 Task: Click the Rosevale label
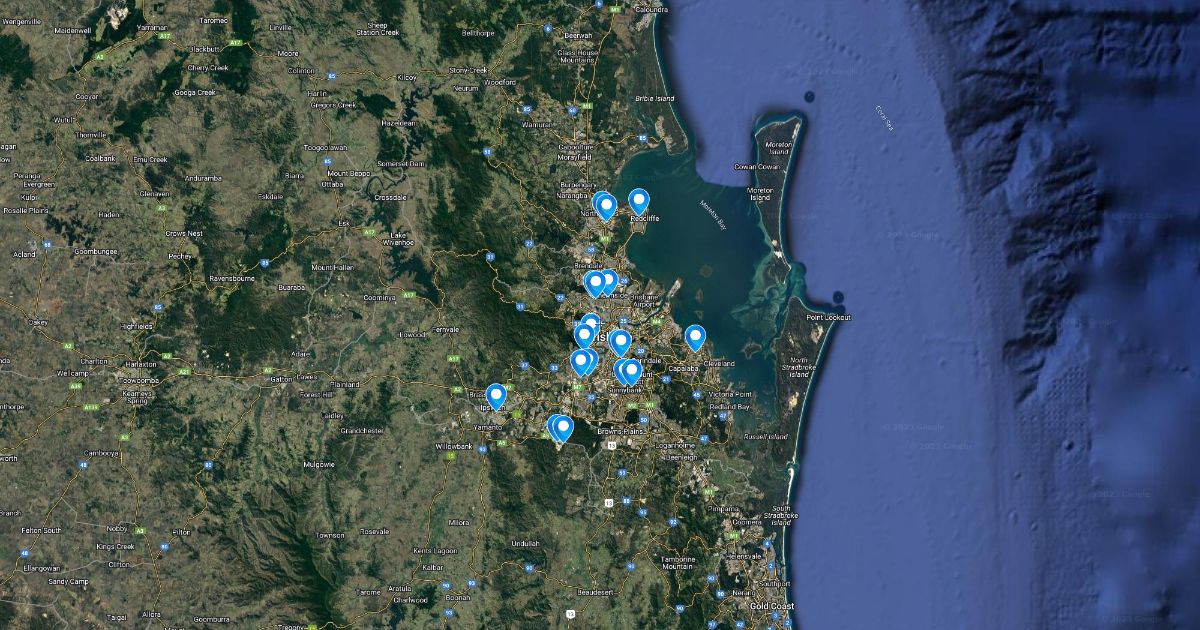(374, 531)
